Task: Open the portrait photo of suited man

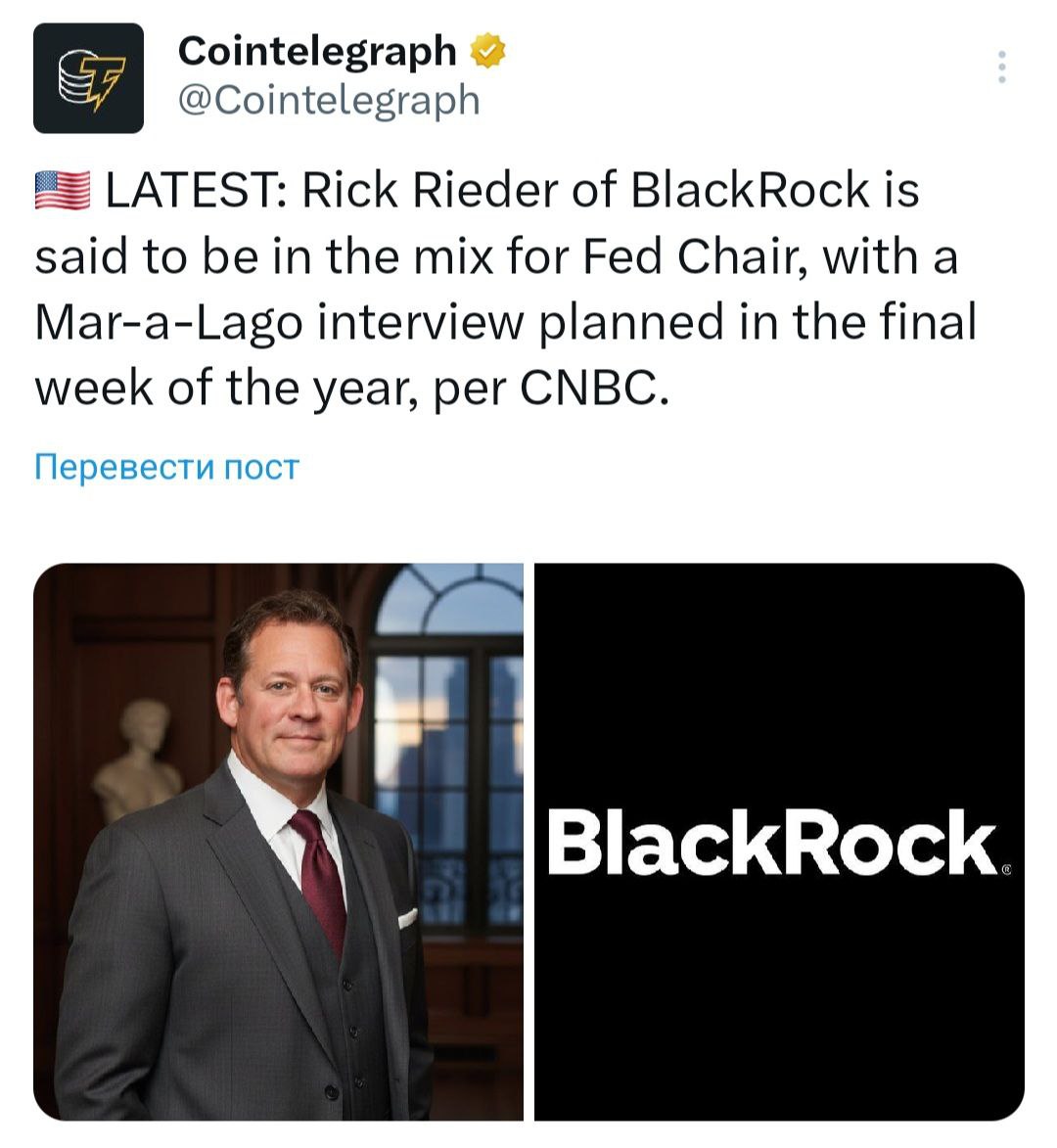Action: point(278,841)
